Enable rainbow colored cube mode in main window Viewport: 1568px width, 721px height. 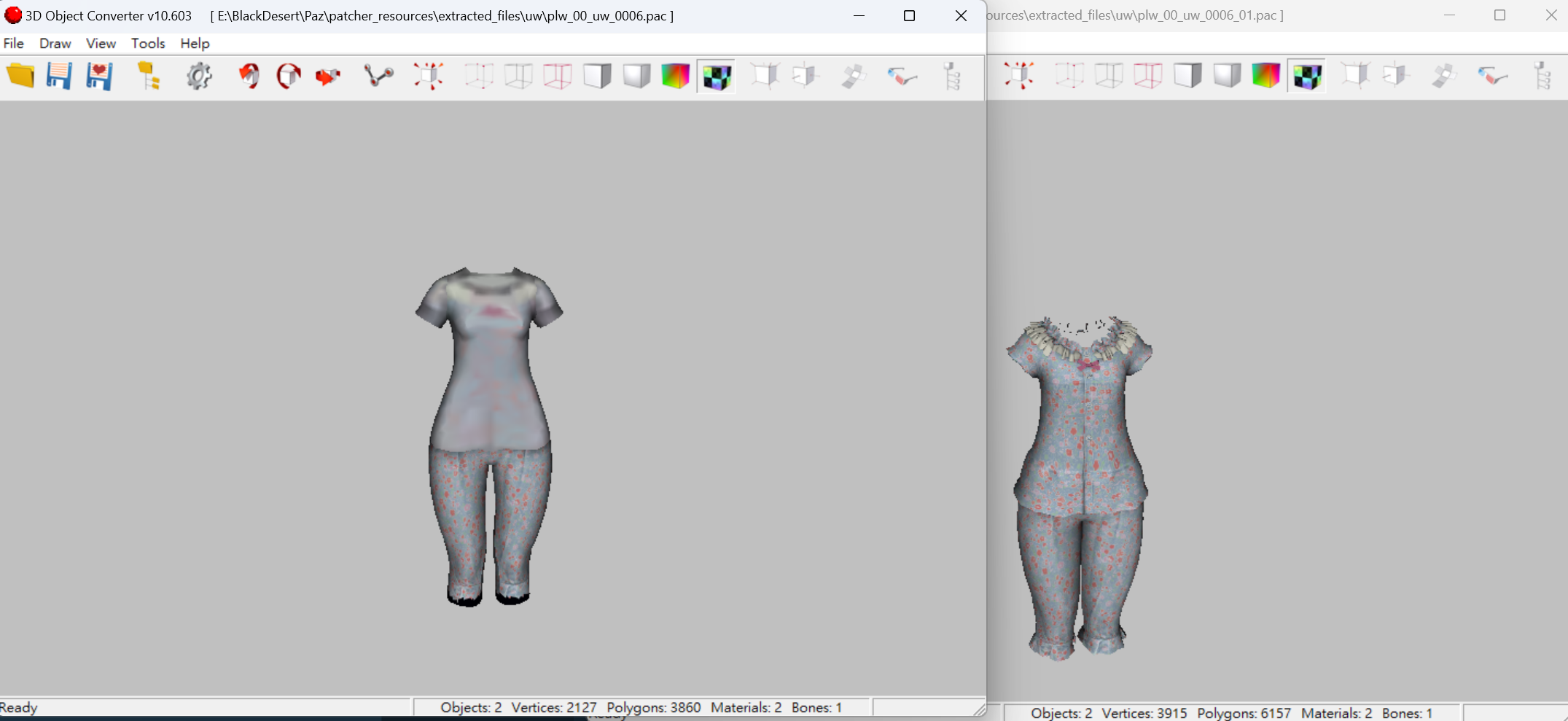point(676,76)
